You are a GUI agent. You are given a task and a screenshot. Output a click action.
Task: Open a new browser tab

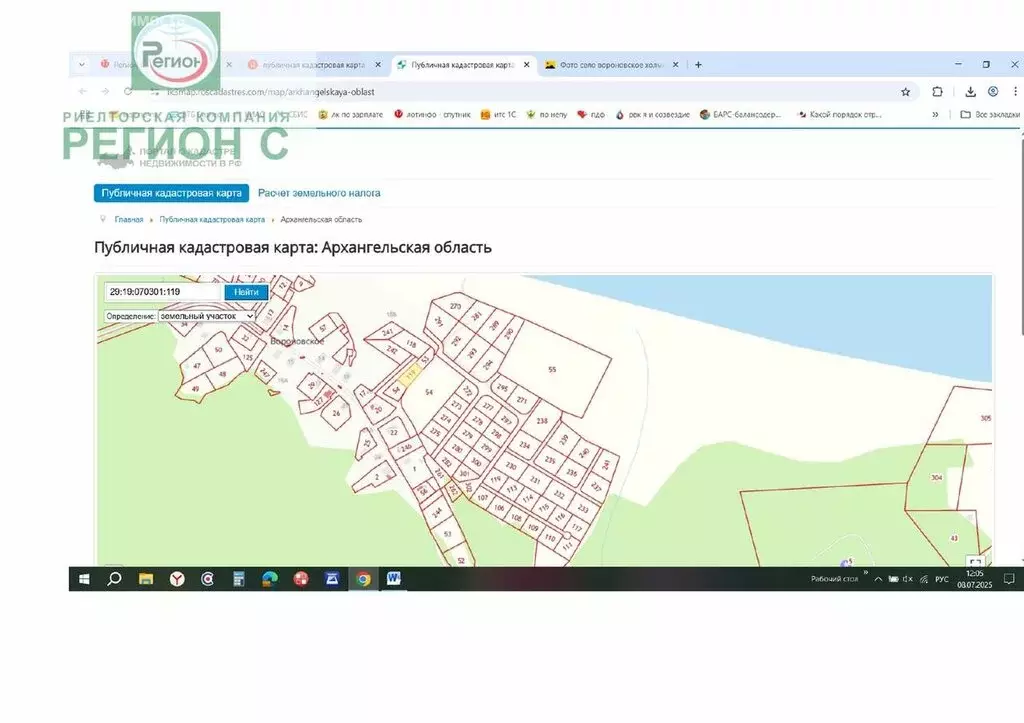698,65
